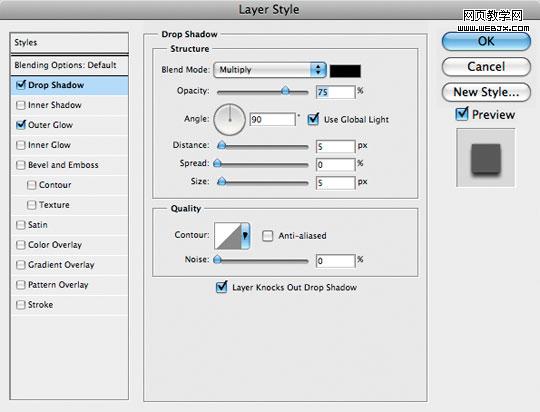Click the Size value field
This screenshot has width=540, height=412.
335,183
